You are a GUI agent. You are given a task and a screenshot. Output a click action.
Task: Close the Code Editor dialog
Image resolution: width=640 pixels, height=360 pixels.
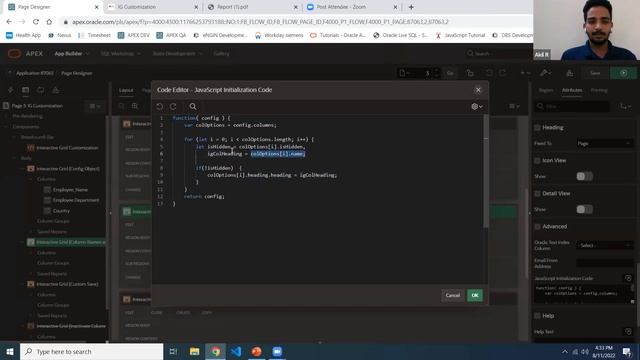[478, 90]
